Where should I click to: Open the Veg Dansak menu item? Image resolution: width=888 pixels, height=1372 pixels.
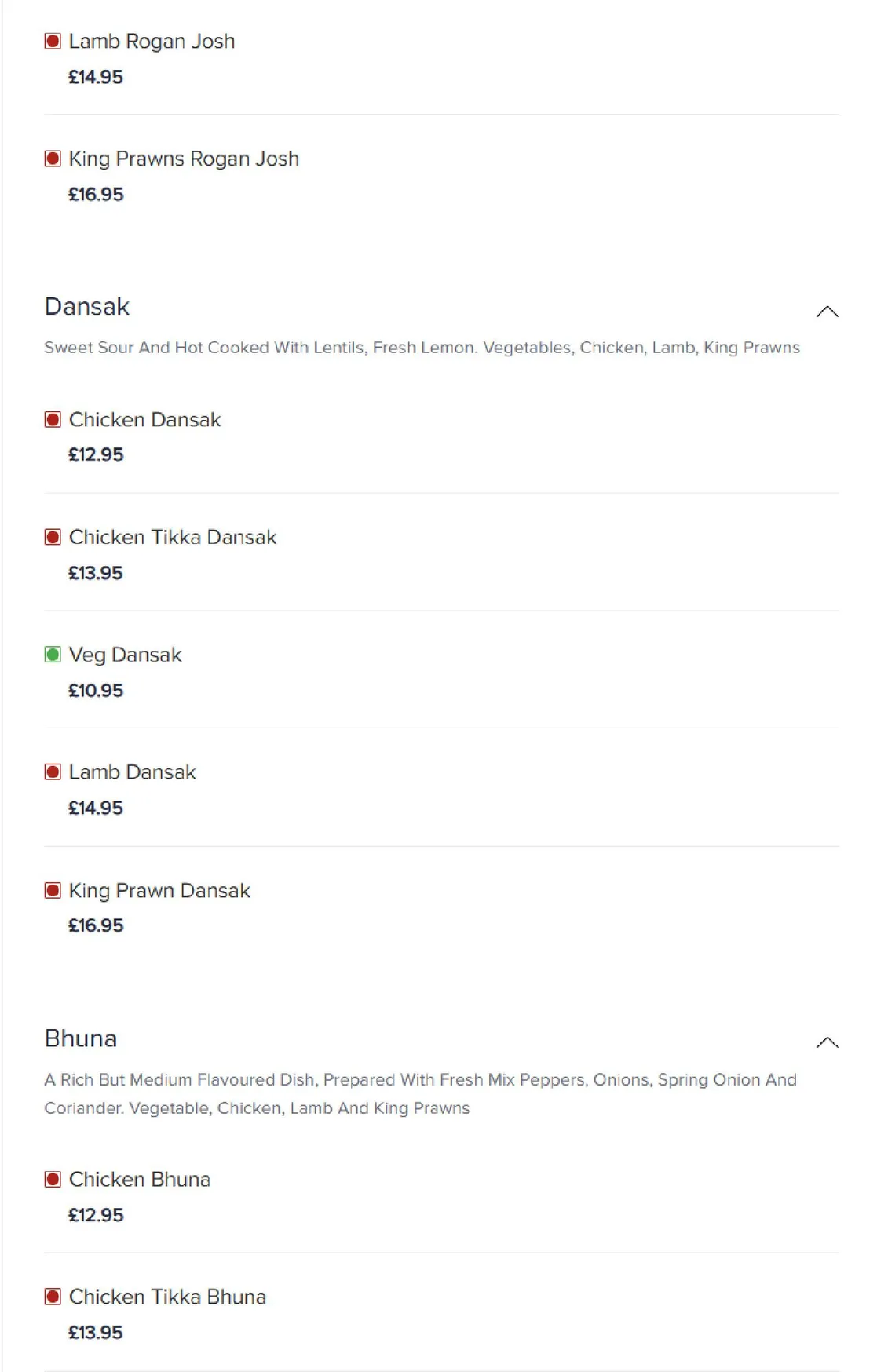(x=441, y=670)
